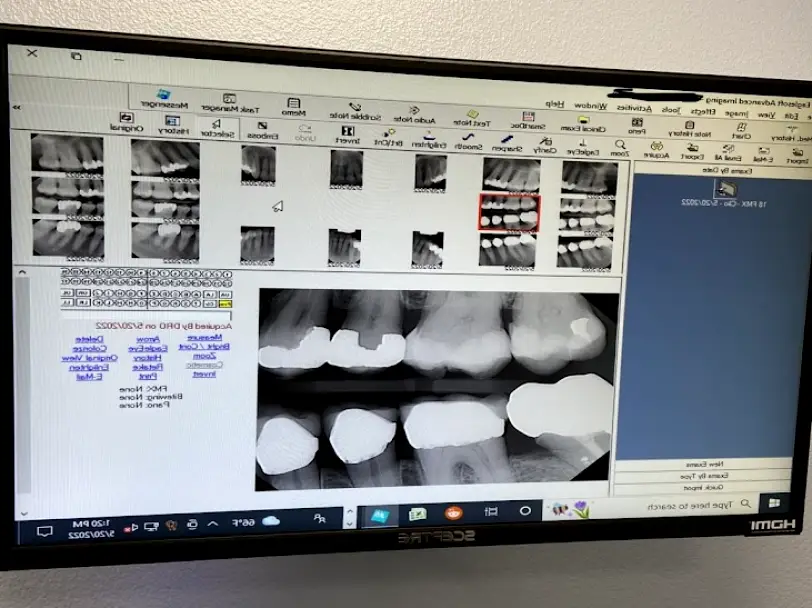This screenshot has width=812, height=608.
Task: Add a Text Note
Action: tap(472, 118)
